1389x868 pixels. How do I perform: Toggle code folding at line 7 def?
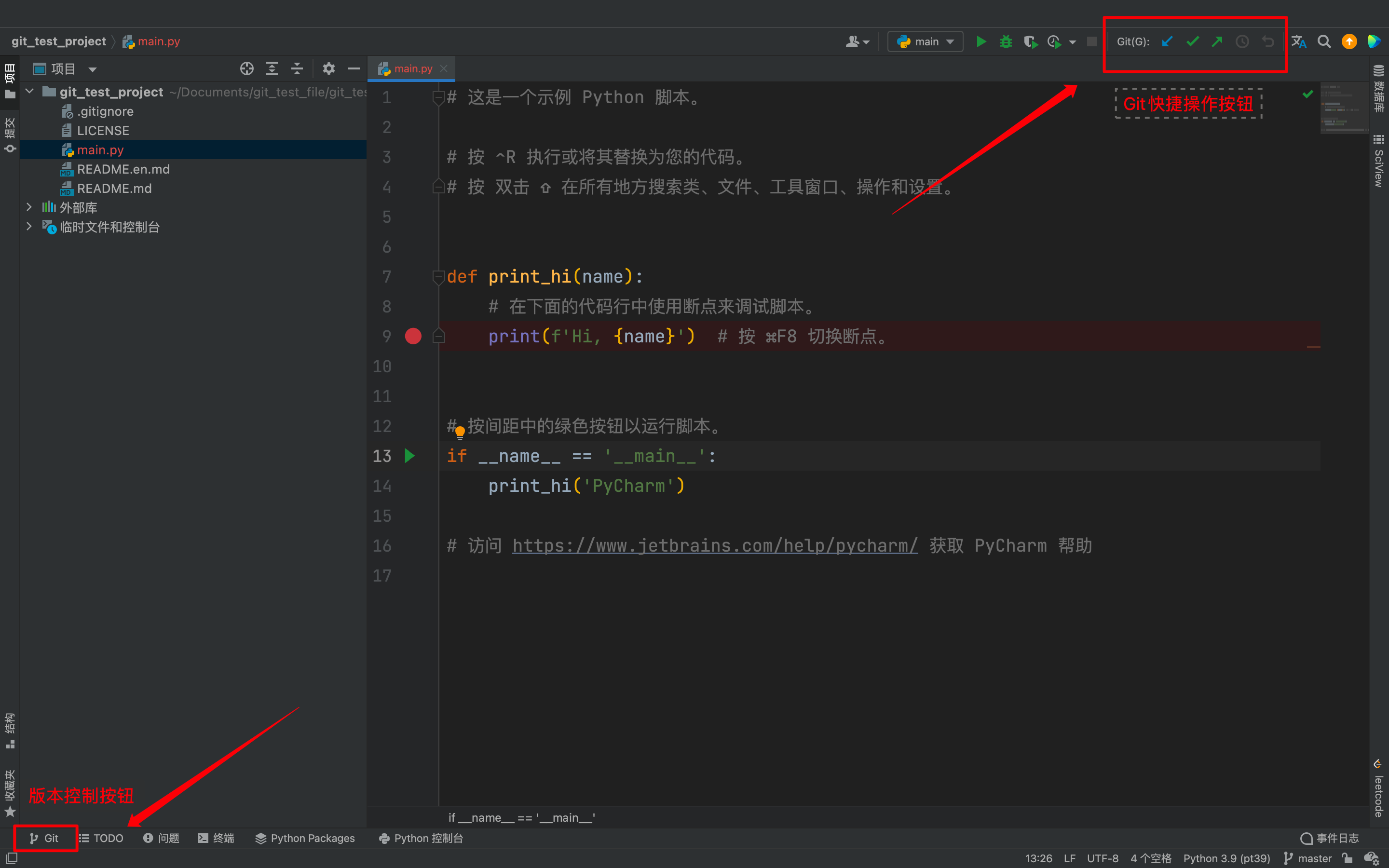pyautogui.click(x=438, y=277)
